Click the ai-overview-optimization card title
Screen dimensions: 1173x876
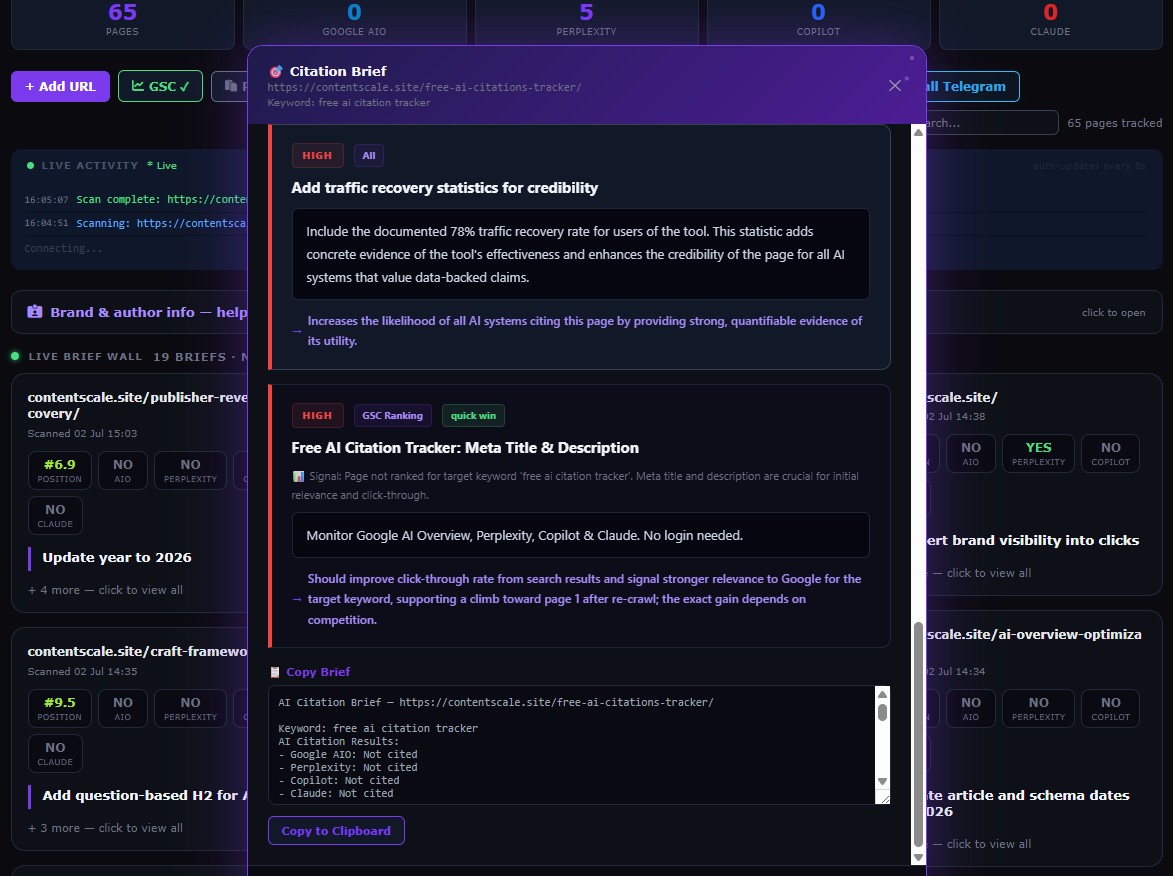coord(1034,634)
